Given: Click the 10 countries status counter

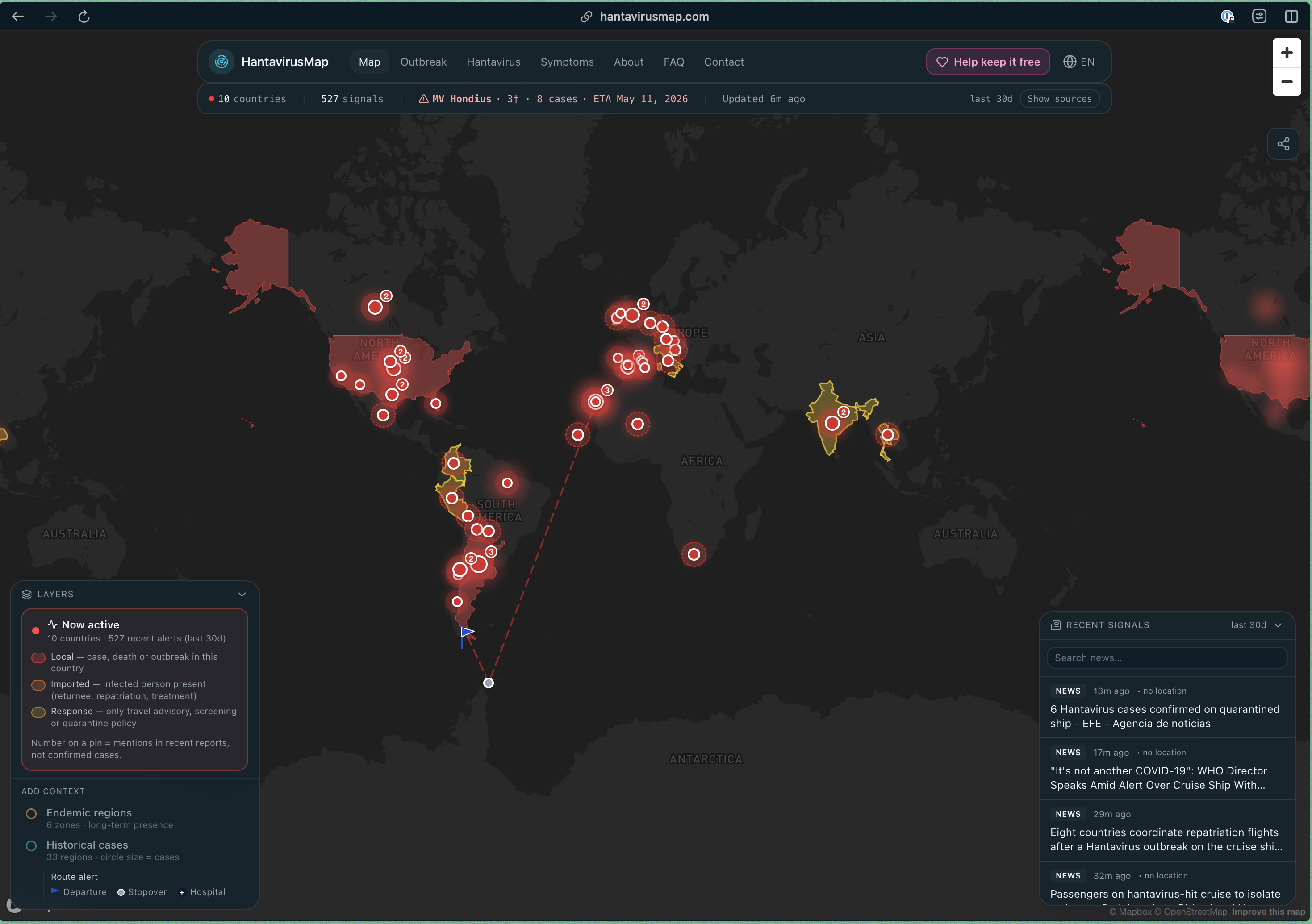Looking at the screenshot, I should [x=247, y=99].
